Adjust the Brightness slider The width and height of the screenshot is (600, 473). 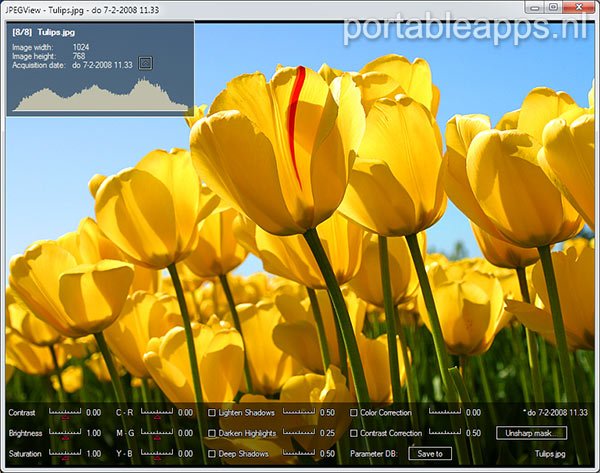[65, 434]
